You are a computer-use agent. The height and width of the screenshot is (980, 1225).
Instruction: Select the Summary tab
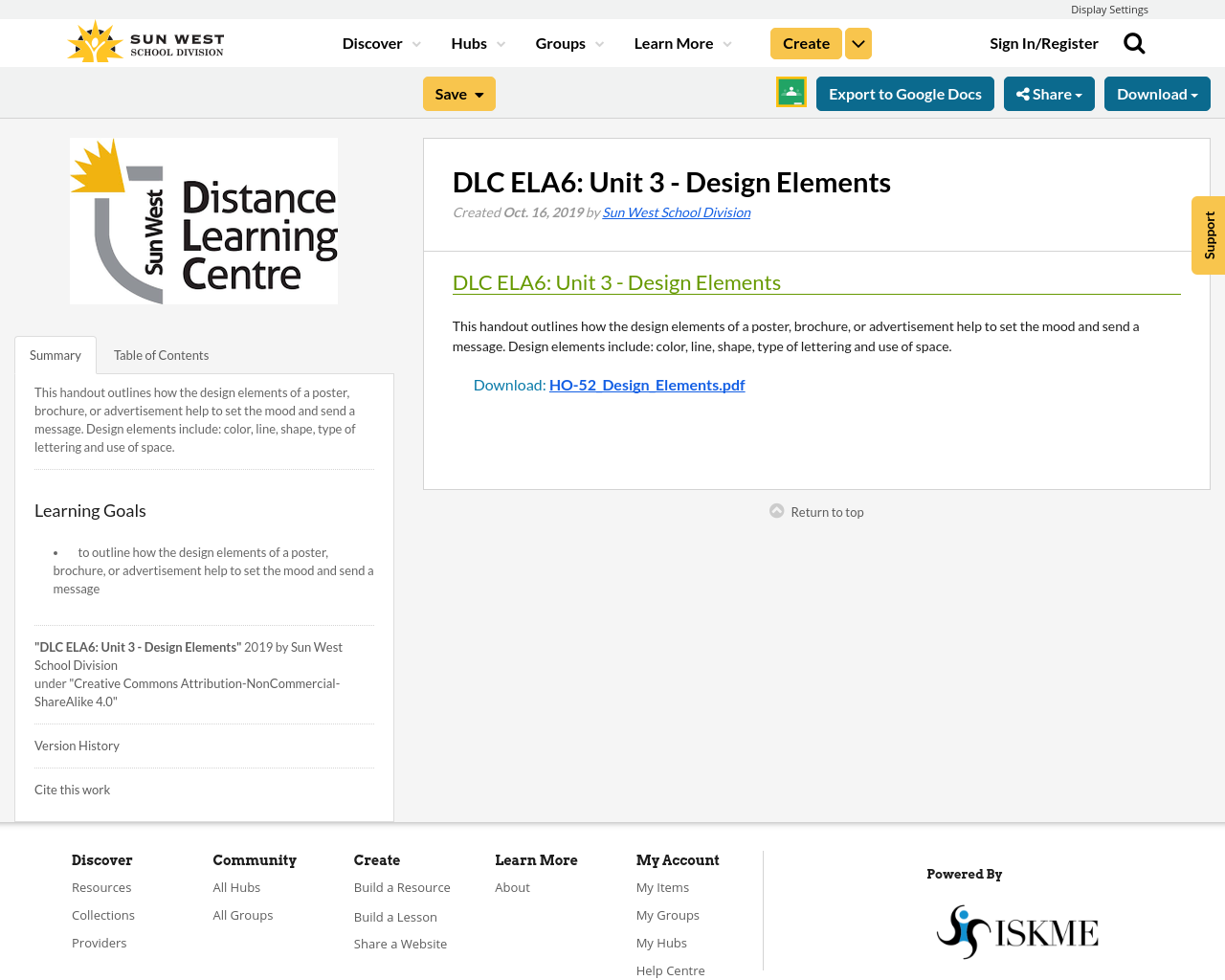[55, 353]
